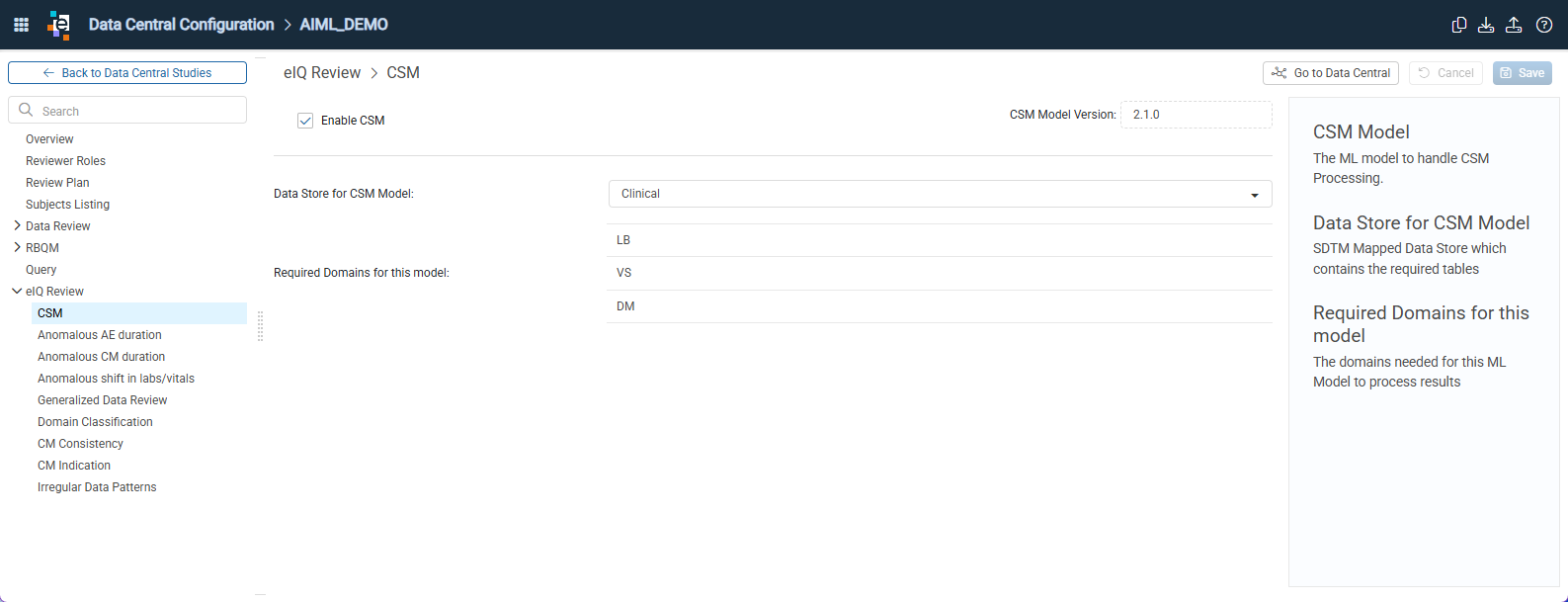The image size is (1568, 602).
Task: Select Anomalous CM duration
Action: point(101,357)
